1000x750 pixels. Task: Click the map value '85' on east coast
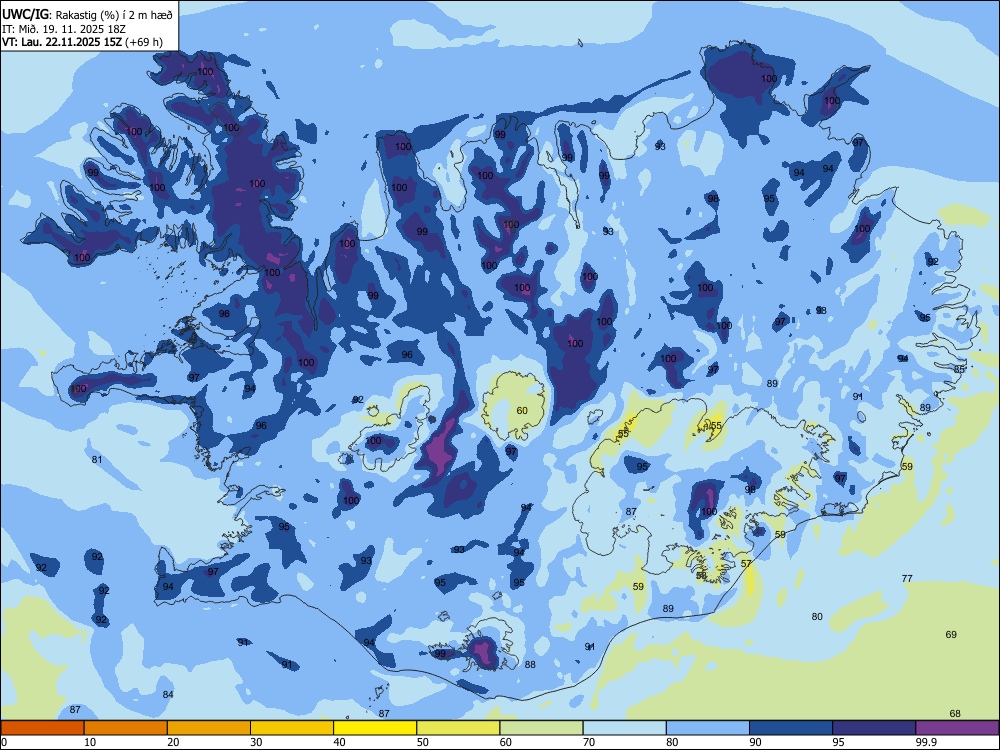[x=959, y=369]
